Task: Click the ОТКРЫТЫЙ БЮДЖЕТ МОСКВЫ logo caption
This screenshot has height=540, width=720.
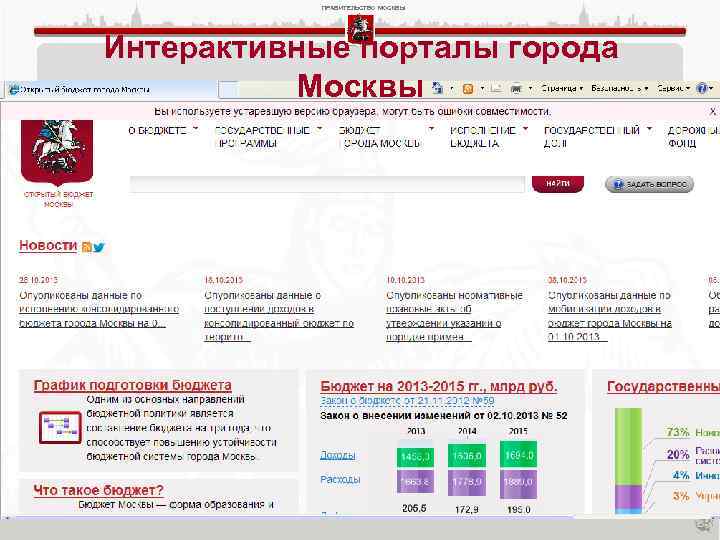Action: tap(58, 199)
